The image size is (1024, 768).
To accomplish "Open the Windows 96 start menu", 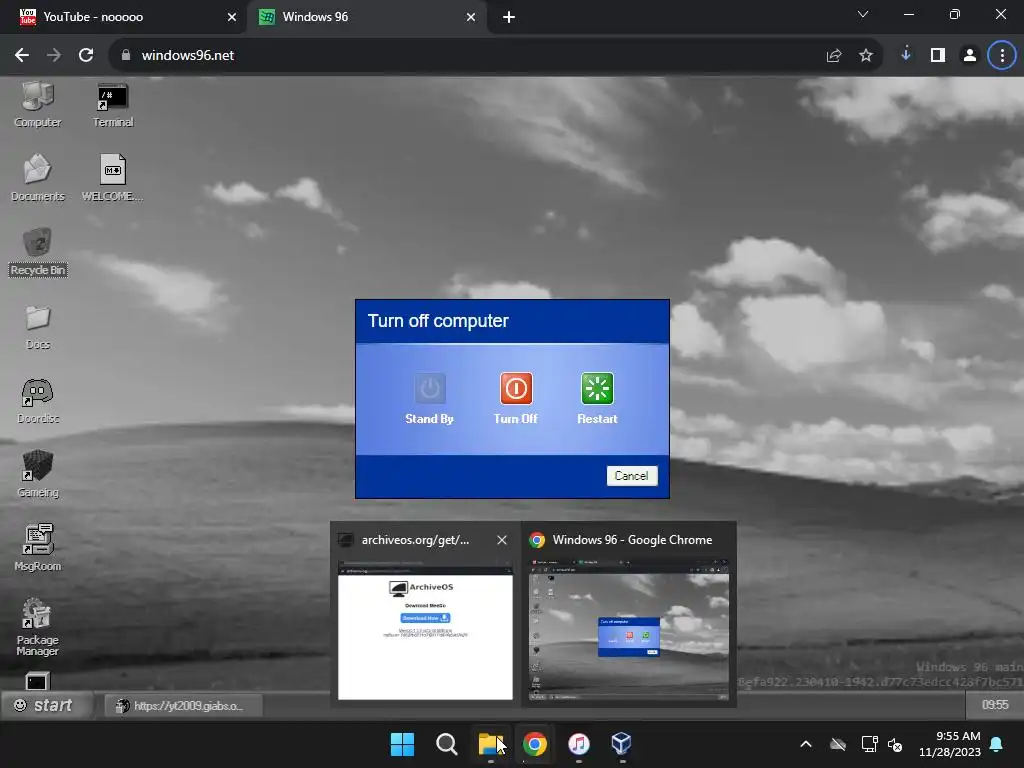I will pos(44,705).
